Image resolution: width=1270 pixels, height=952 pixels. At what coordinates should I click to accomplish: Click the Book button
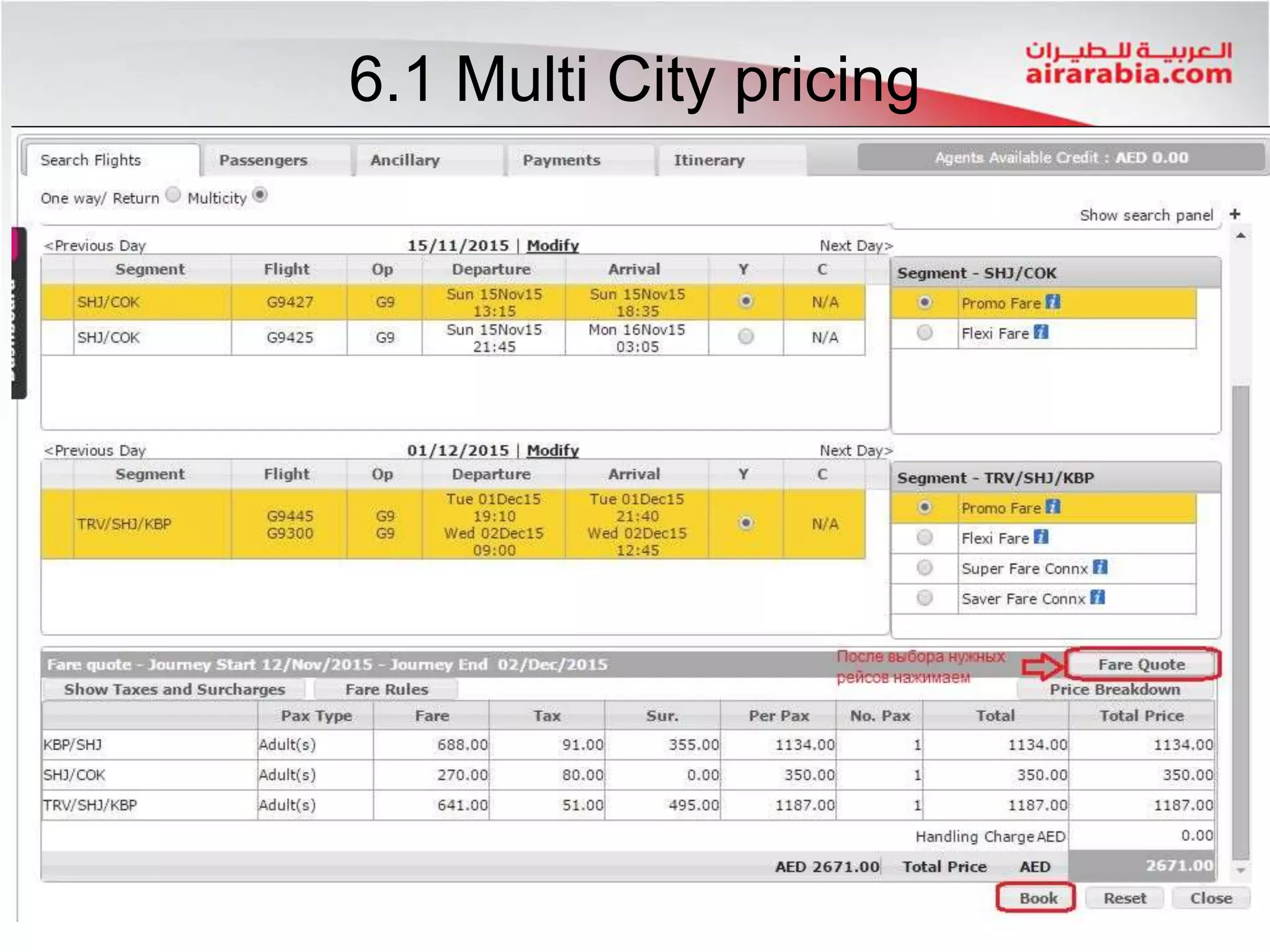pyautogui.click(x=1036, y=898)
